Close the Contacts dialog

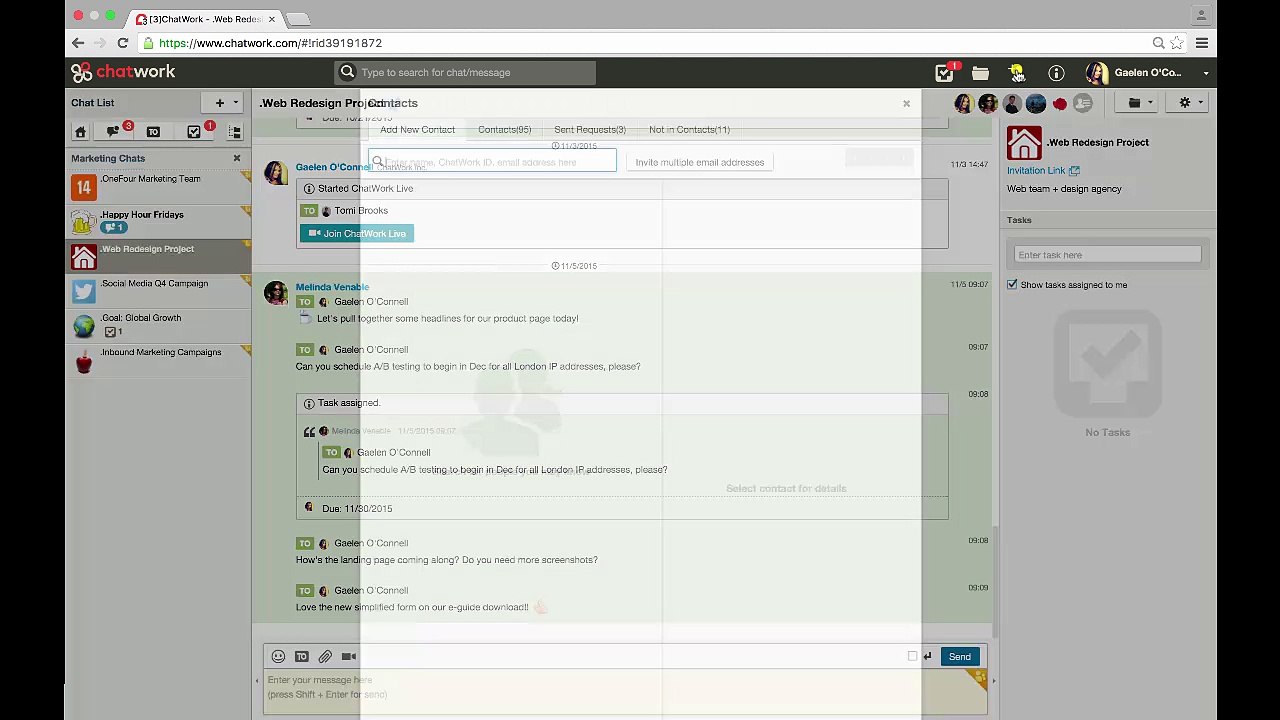click(x=906, y=104)
